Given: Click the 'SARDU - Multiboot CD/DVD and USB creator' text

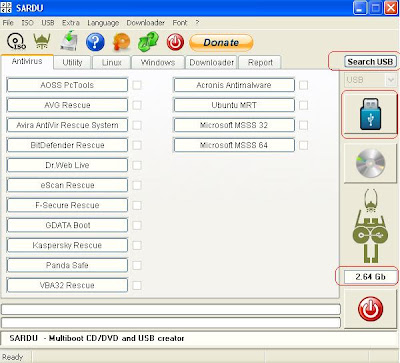Looking at the screenshot, I should pos(97,338).
